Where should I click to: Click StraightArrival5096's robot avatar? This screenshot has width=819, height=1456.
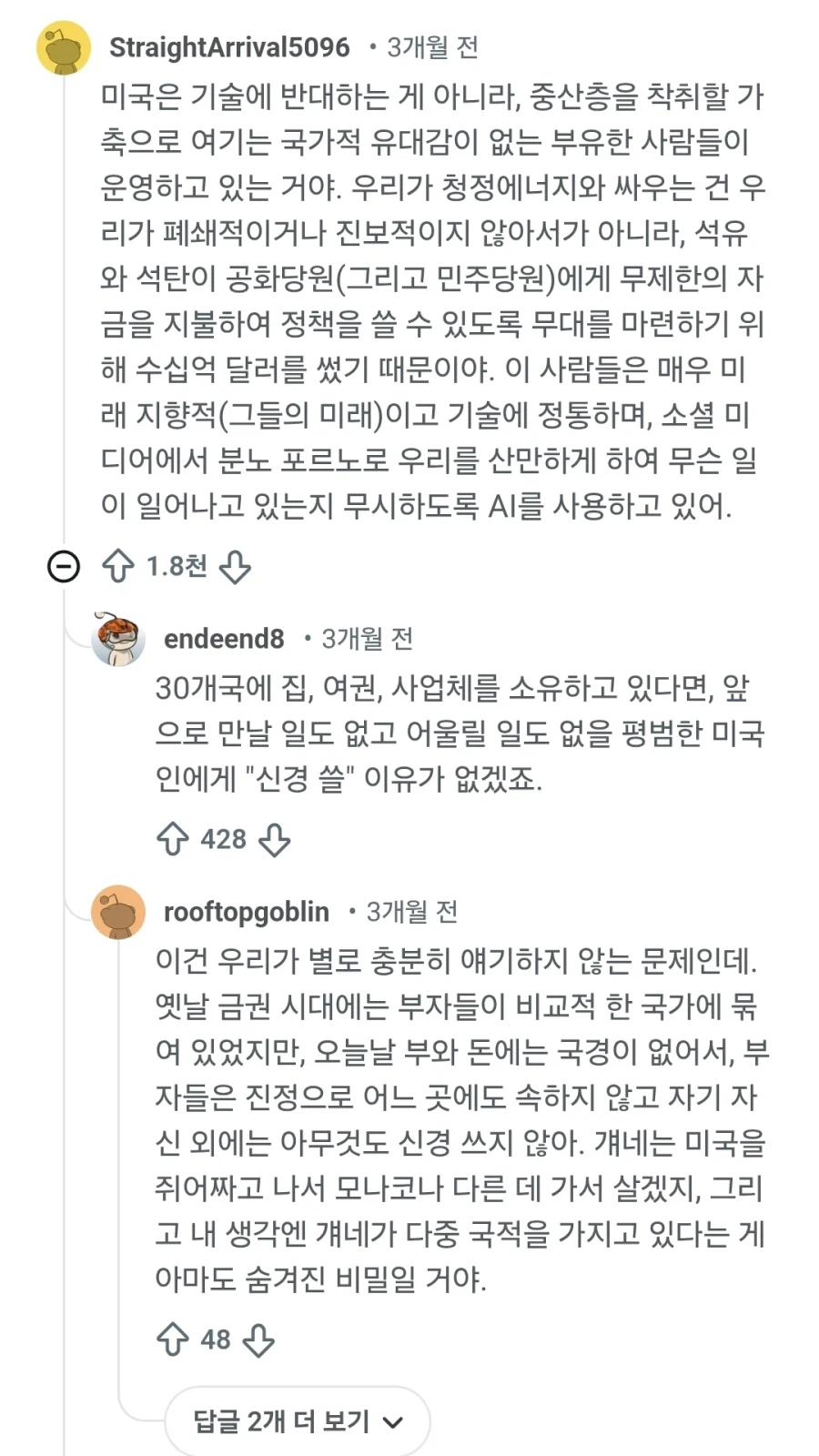click(62, 50)
